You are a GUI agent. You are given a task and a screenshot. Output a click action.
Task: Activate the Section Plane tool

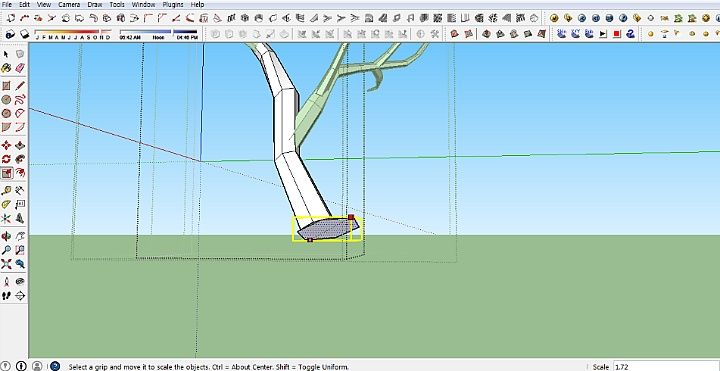point(20,295)
